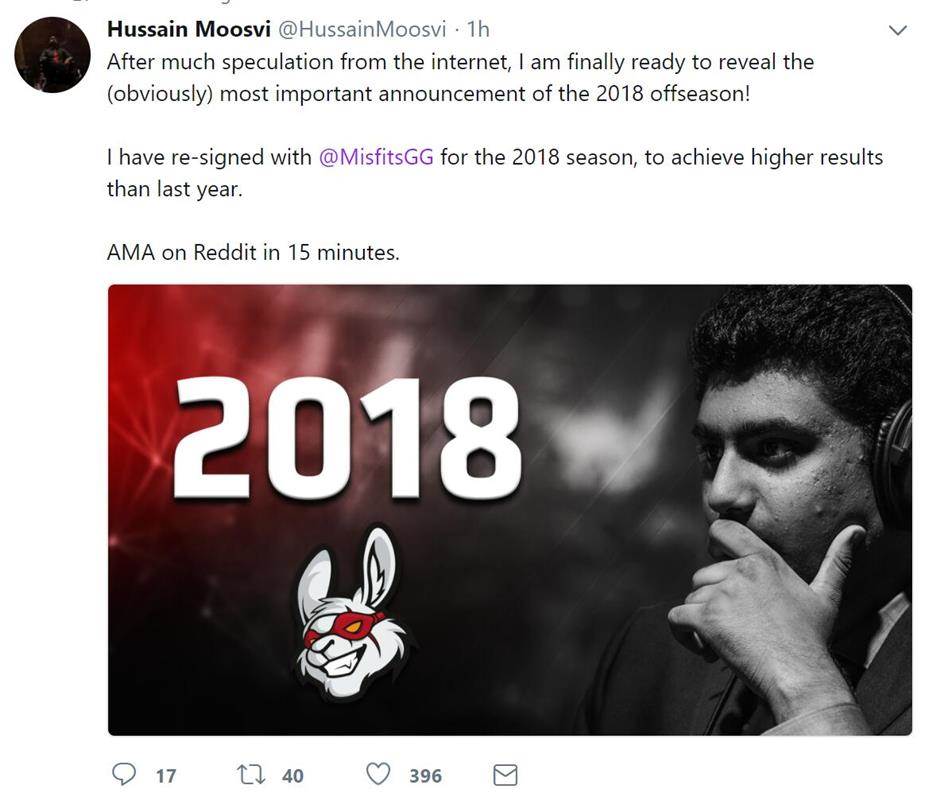Click the tweet author's profile avatar
This screenshot has height=800, width=928.
click(x=52, y=55)
